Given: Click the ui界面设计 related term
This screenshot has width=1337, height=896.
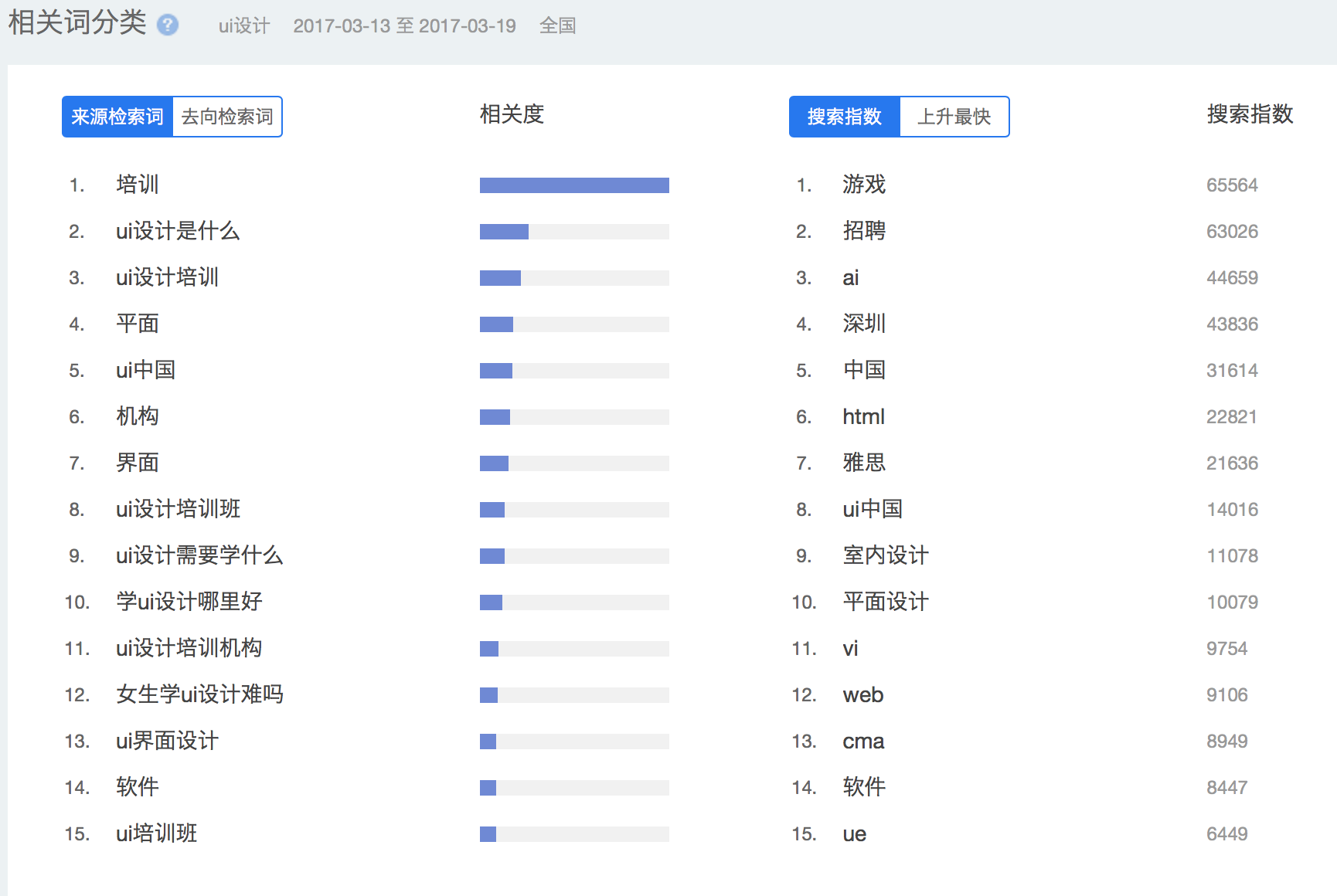Looking at the screenshot, I should pyautogui.click(x=167, y=741).
